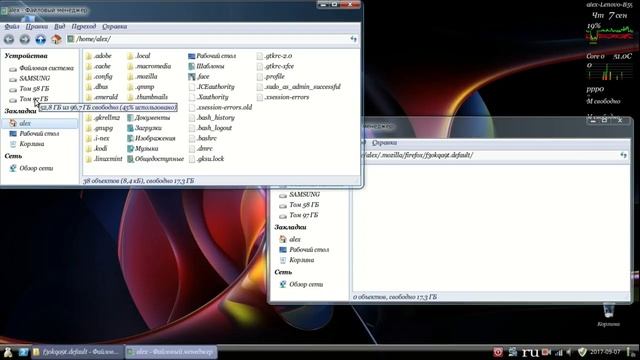The width and height of the screenshot is (640, 360).
Task: Go back using the left arrow toolbar icon
Action: point(9,39)
